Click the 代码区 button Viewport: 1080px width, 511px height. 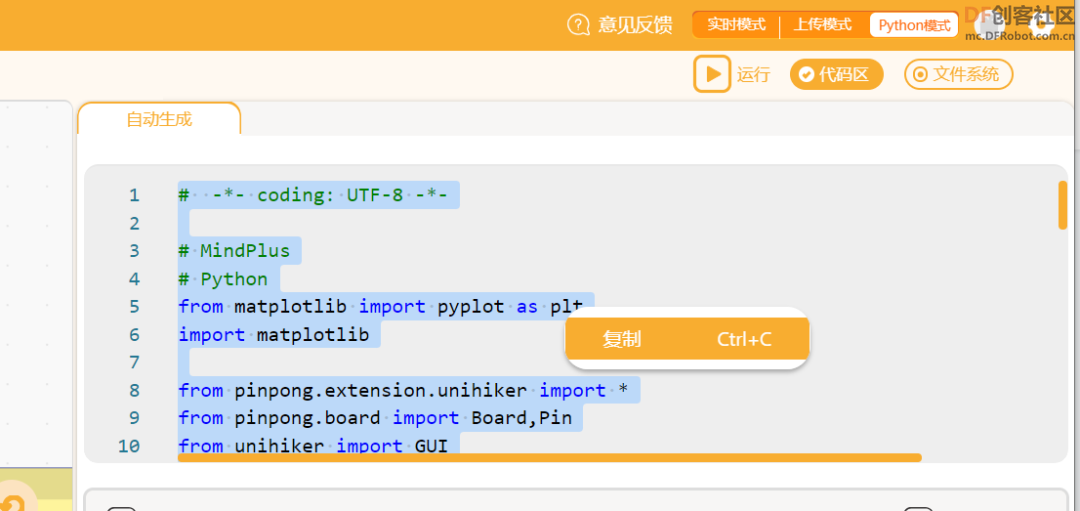(x=836, y=74)
